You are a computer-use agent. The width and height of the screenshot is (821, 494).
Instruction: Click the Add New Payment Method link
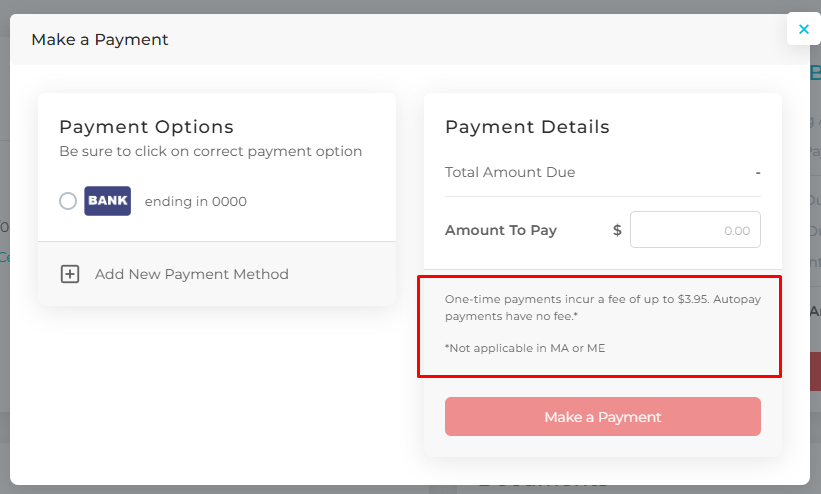(x=191, y=274)
